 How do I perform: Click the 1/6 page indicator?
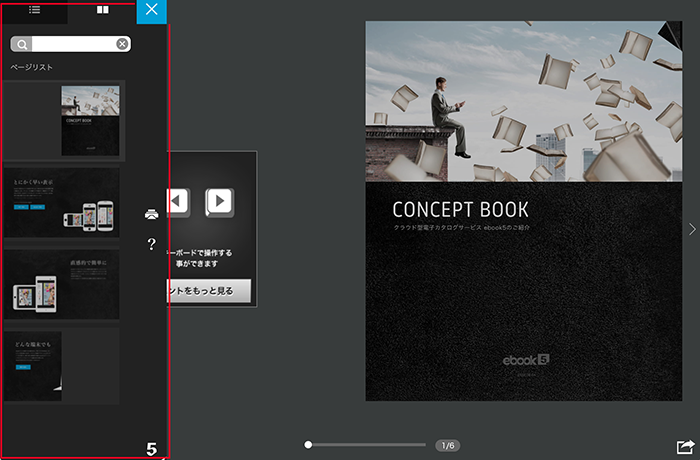448,445
